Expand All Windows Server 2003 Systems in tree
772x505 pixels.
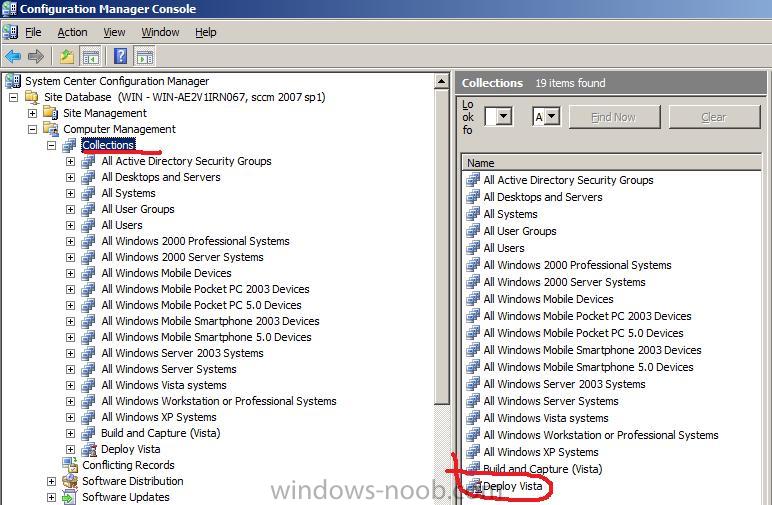pos(70,353)
